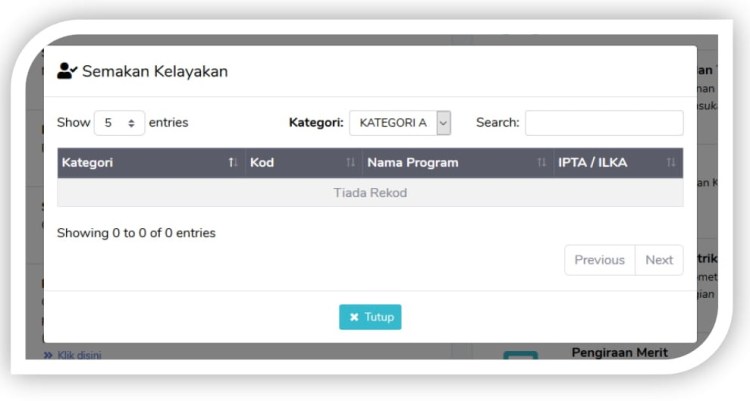Close the dialog with the Tutup button
Viewport: 750px width, 401px height.
pos(370,318)
